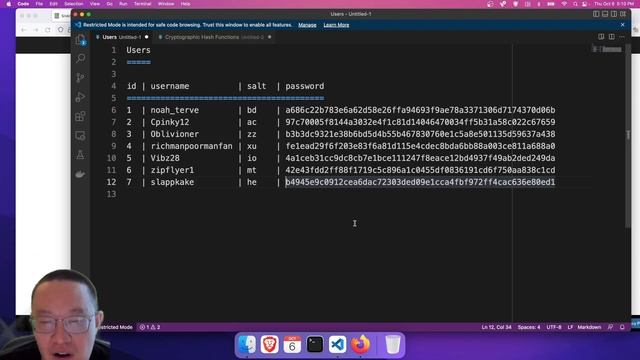Open Terminal from the Dock
Screen dimensions: 640x360
[315, 344]
